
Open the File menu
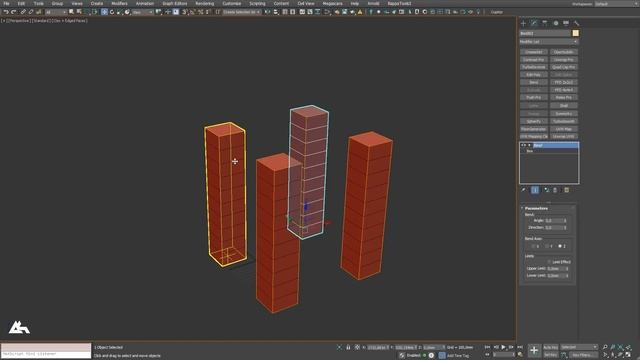point(6,4)
